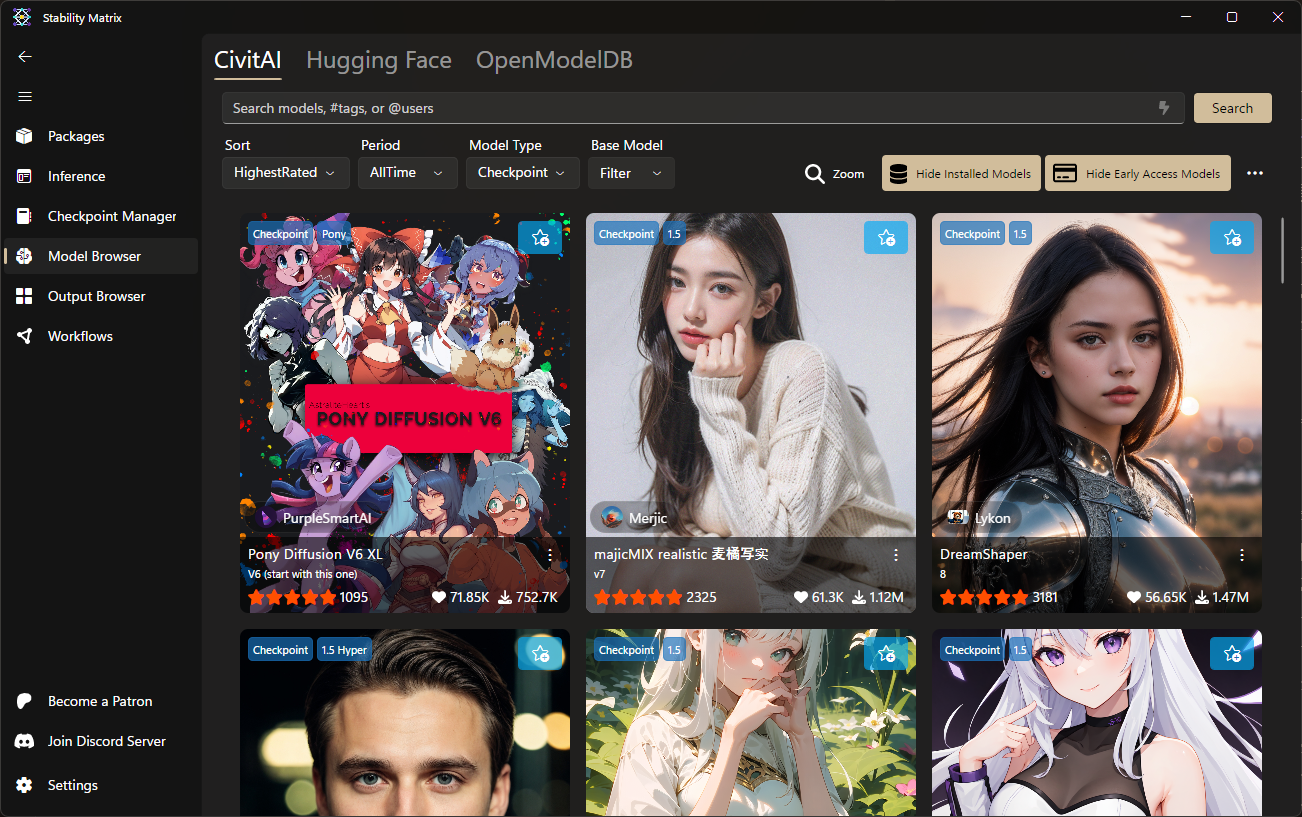Screen dimensions: 1302x817
Task: Open Settings in the sidebar
Action: click(100, 785)
